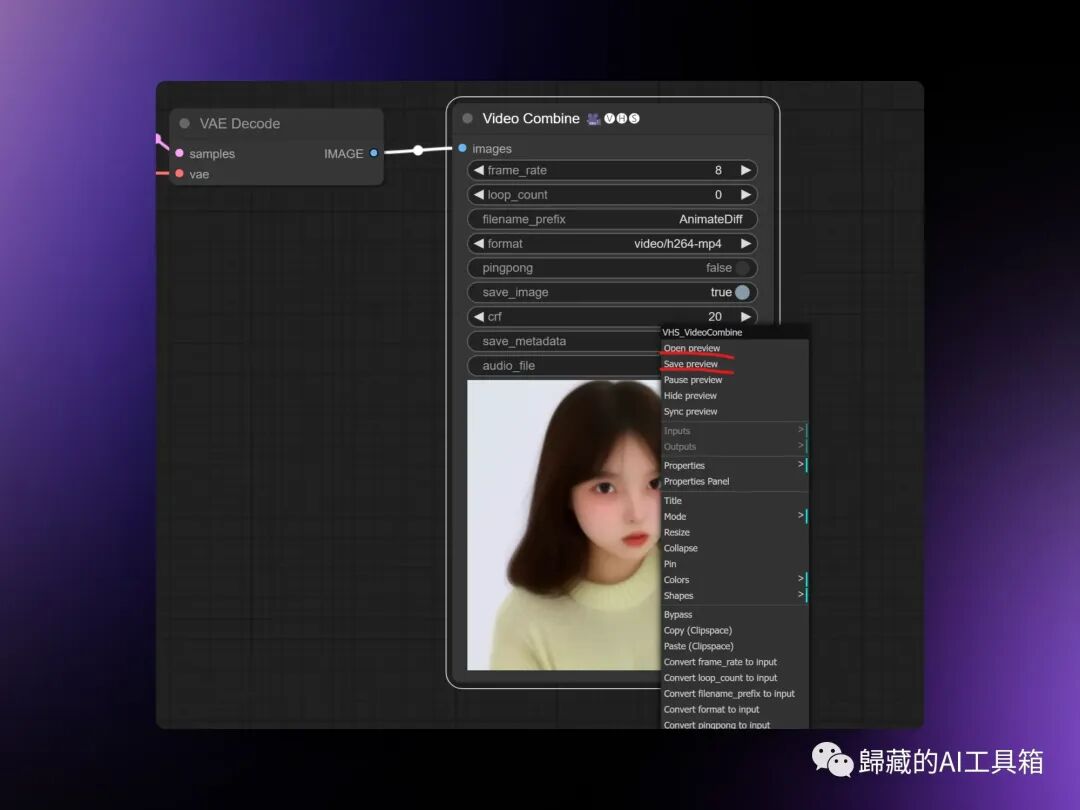Click the VAE Decode node collapse dot
1080x810 pixels.
click(x=185, y=123)
